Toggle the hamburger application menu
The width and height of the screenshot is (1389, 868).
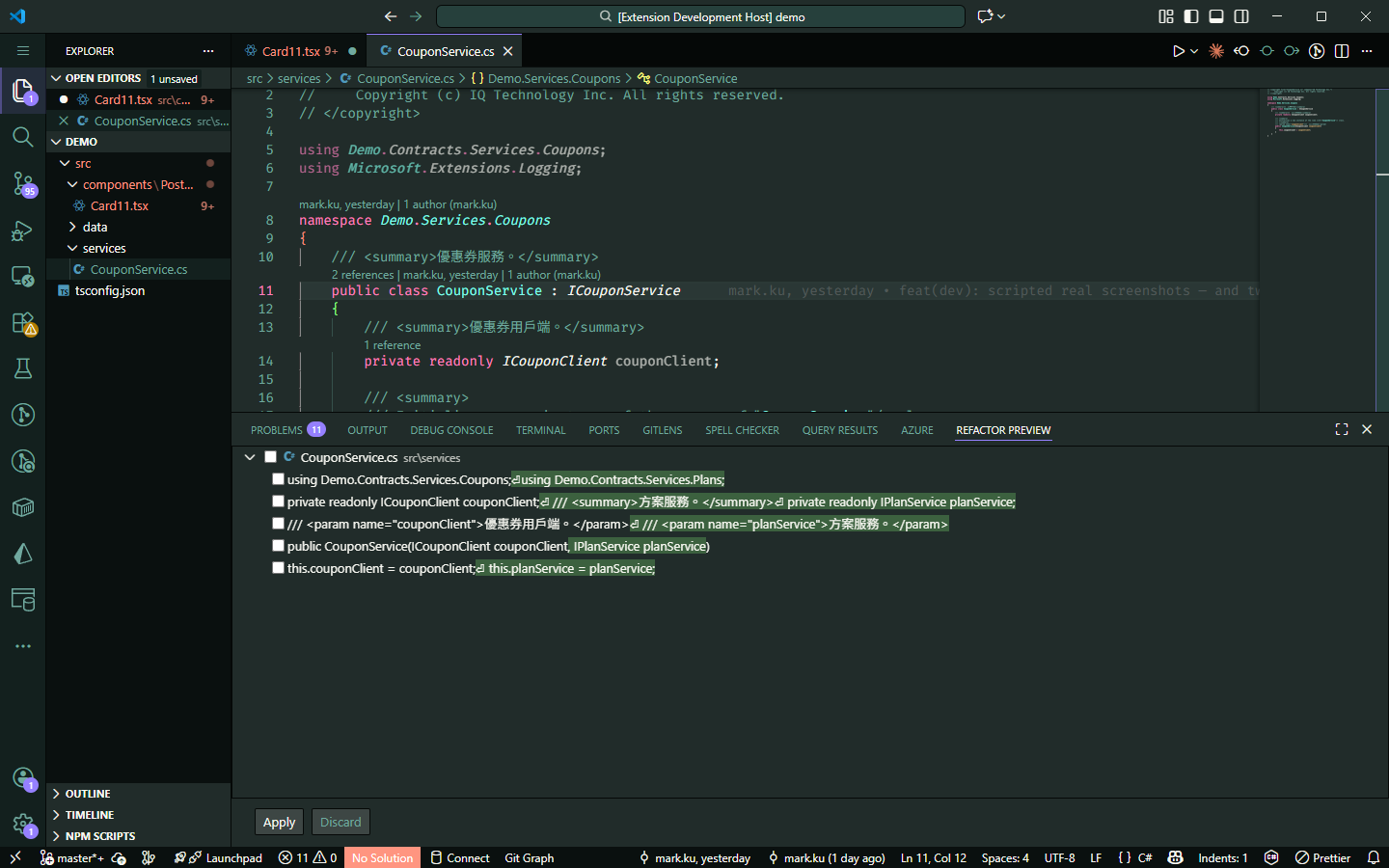[23, 51]
